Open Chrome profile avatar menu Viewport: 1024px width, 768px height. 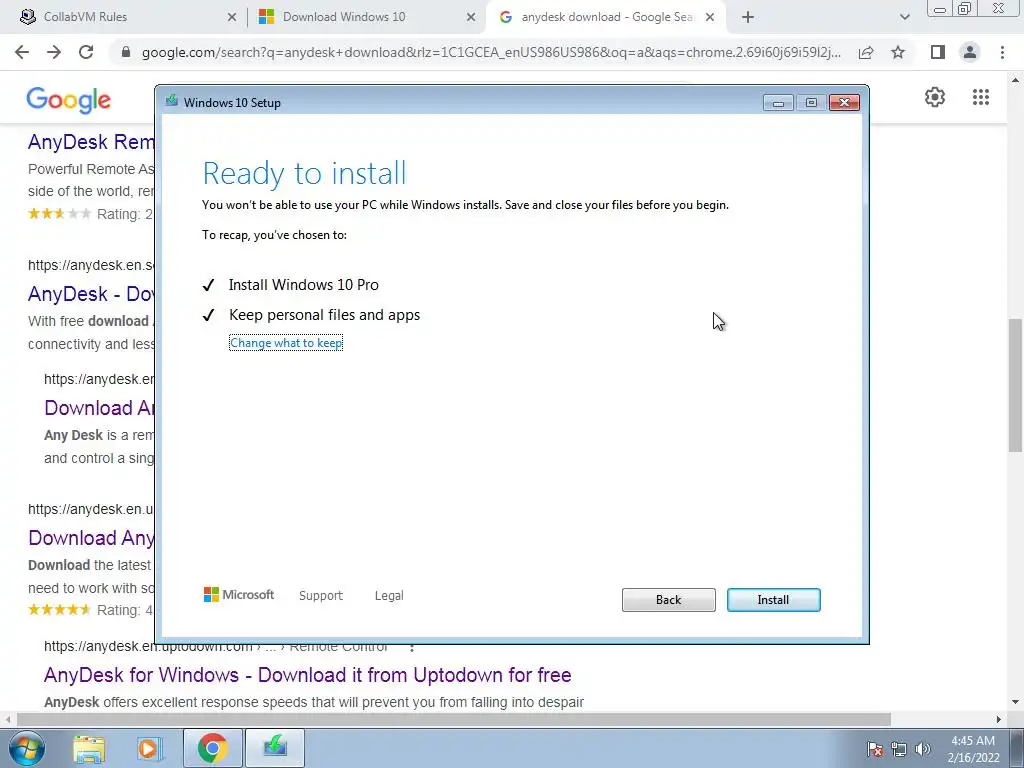point(970,52)
